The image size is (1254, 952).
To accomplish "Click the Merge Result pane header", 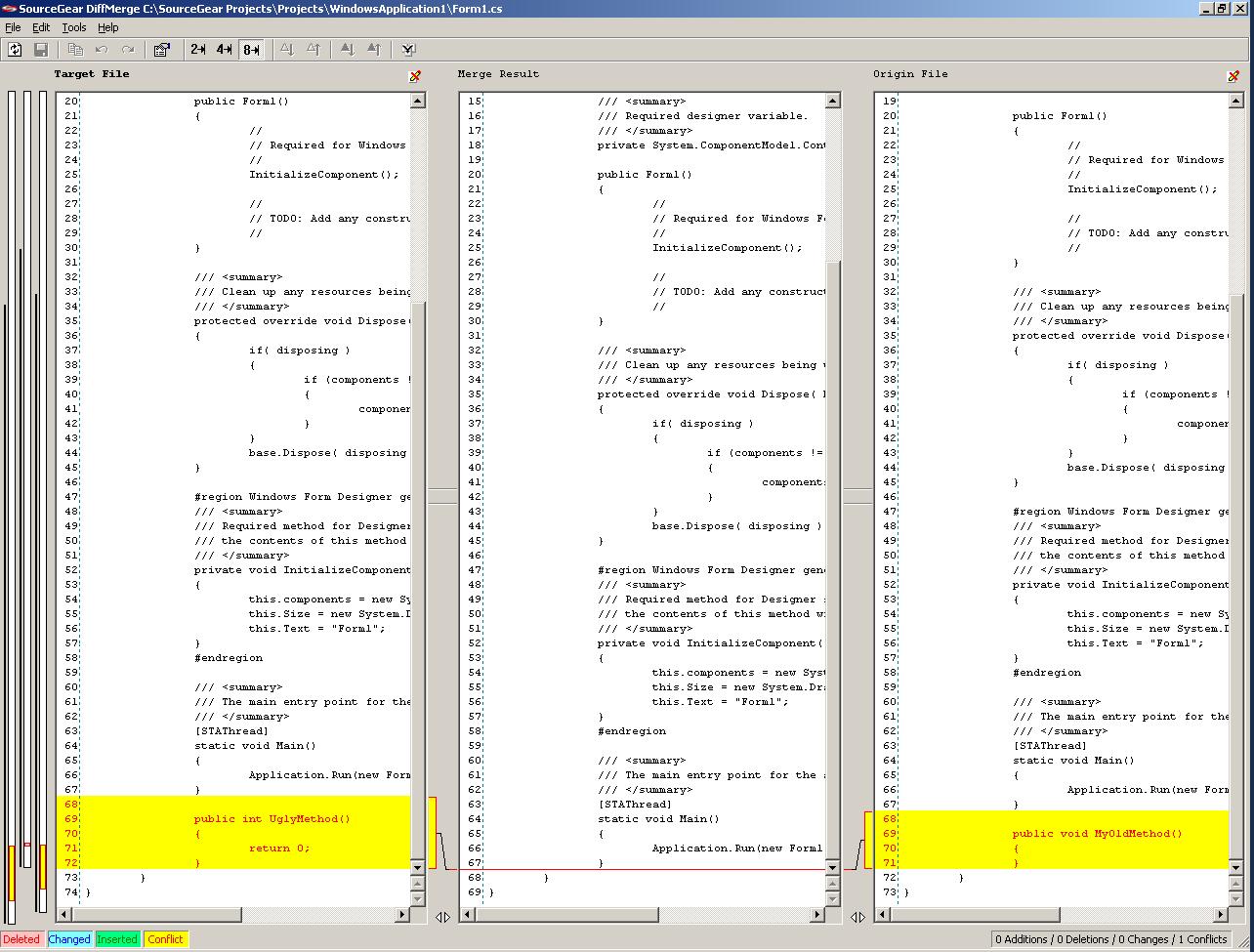I will (498, 74).
